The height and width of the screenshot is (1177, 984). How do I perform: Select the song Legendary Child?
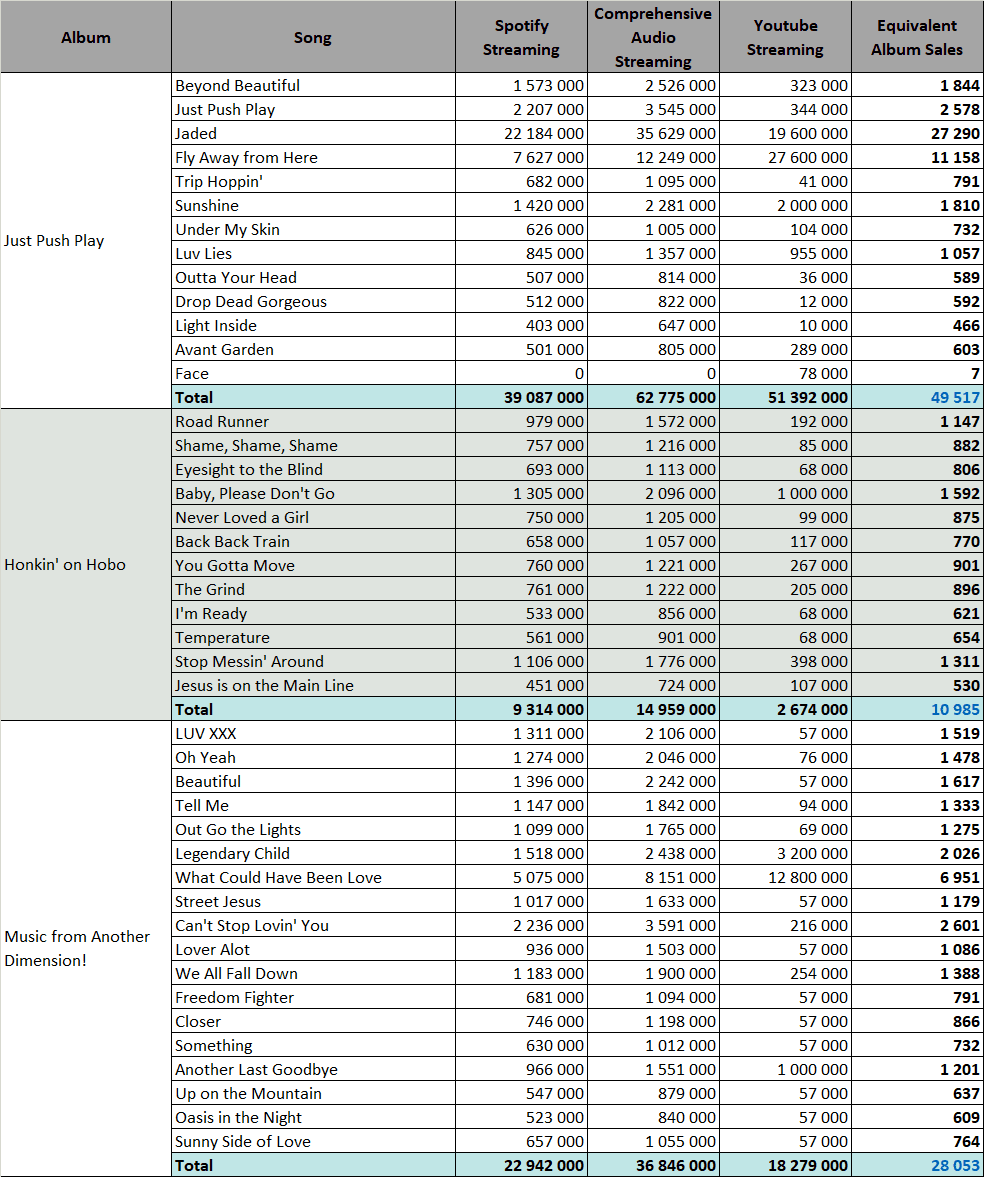click(x=313, y=854)
